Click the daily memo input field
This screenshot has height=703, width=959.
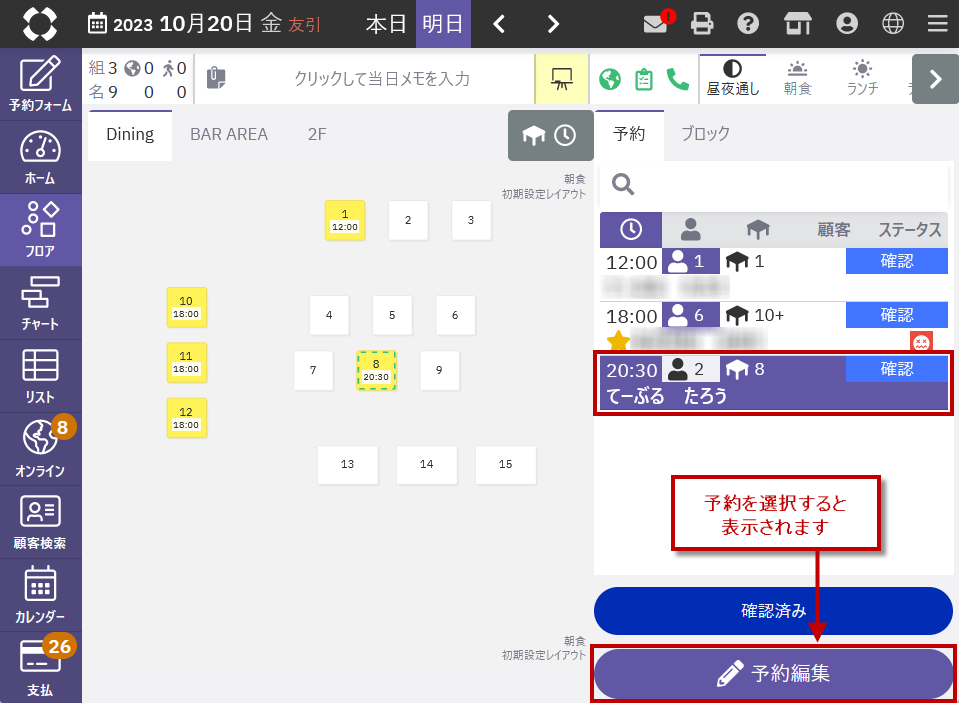380,79
